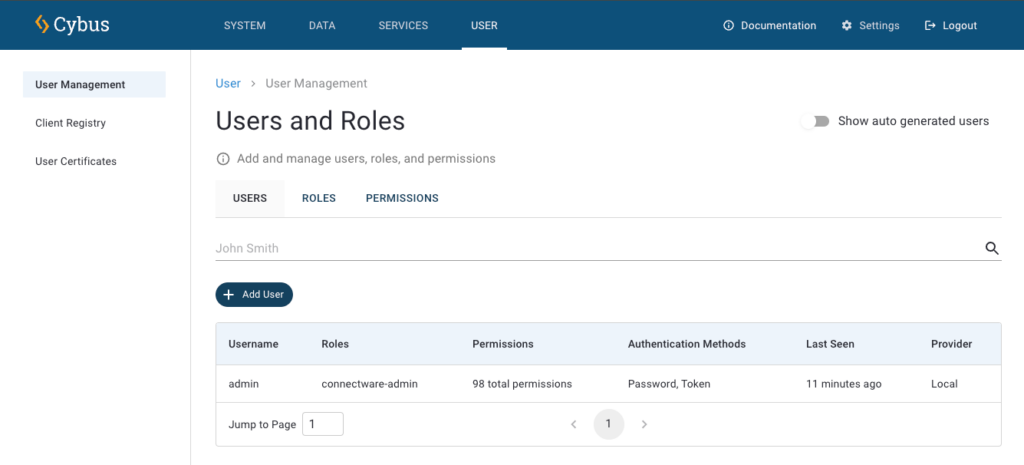Click the Cybus logo
Viewport: 1024px width, 465px height.
(72, 25)
